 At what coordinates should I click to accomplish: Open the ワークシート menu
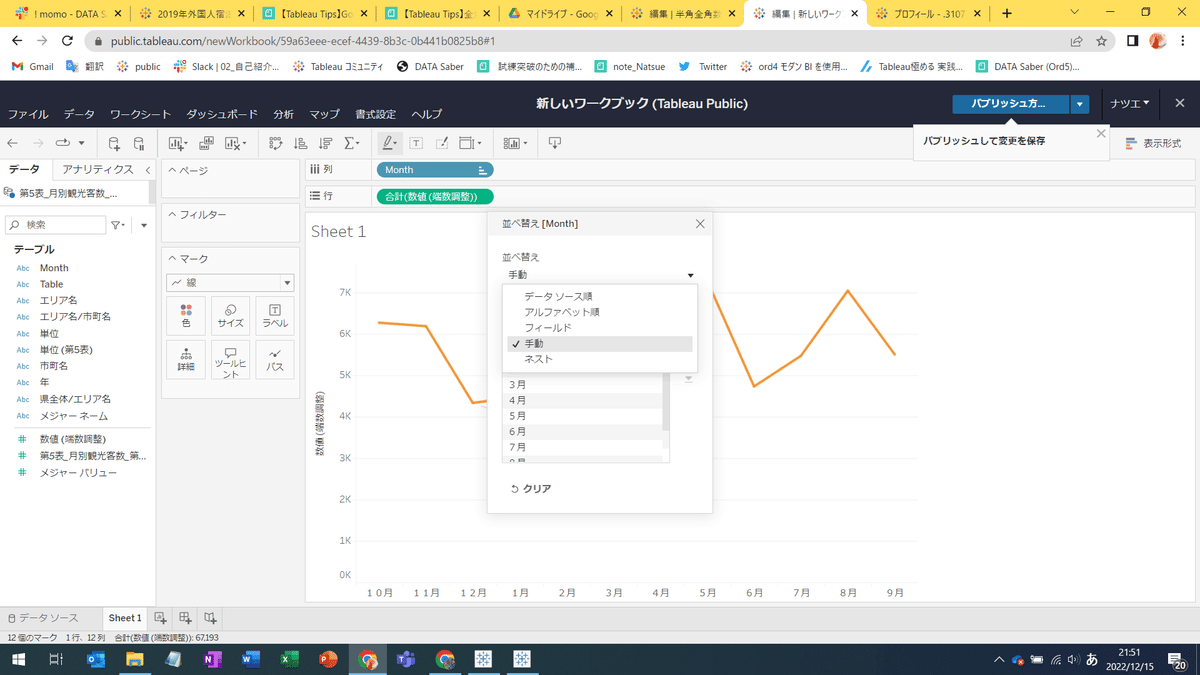pos(140,114)
